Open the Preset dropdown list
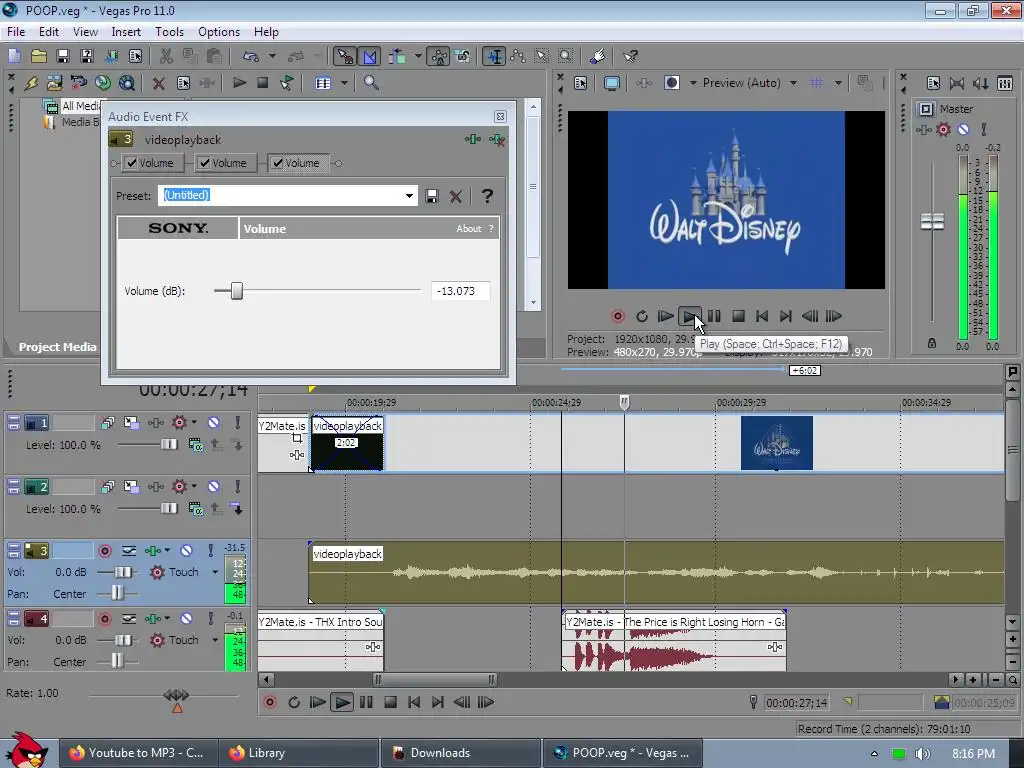The image size is (1024, 768). pos(409,195)
